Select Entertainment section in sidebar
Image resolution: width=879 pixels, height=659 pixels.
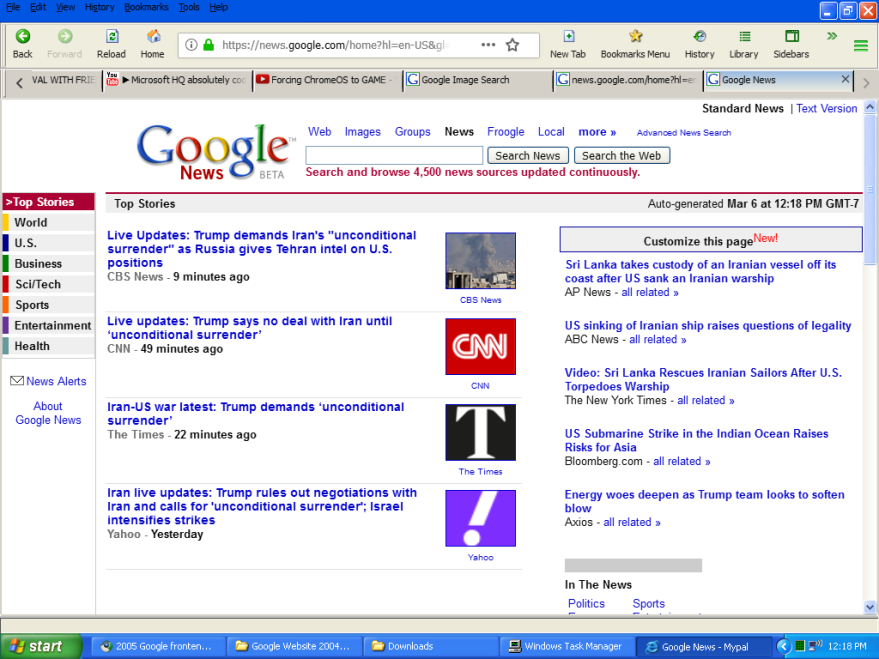(x=48, y=326)
